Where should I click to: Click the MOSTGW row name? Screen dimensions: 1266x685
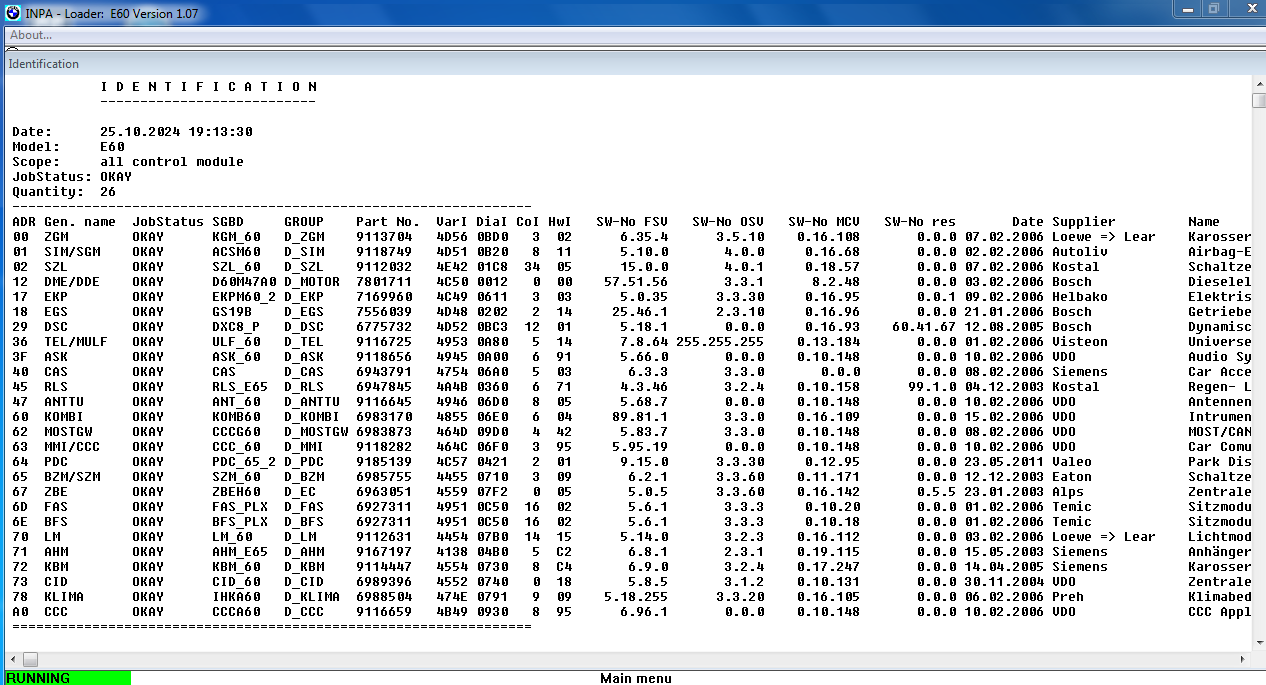point(68,431)
